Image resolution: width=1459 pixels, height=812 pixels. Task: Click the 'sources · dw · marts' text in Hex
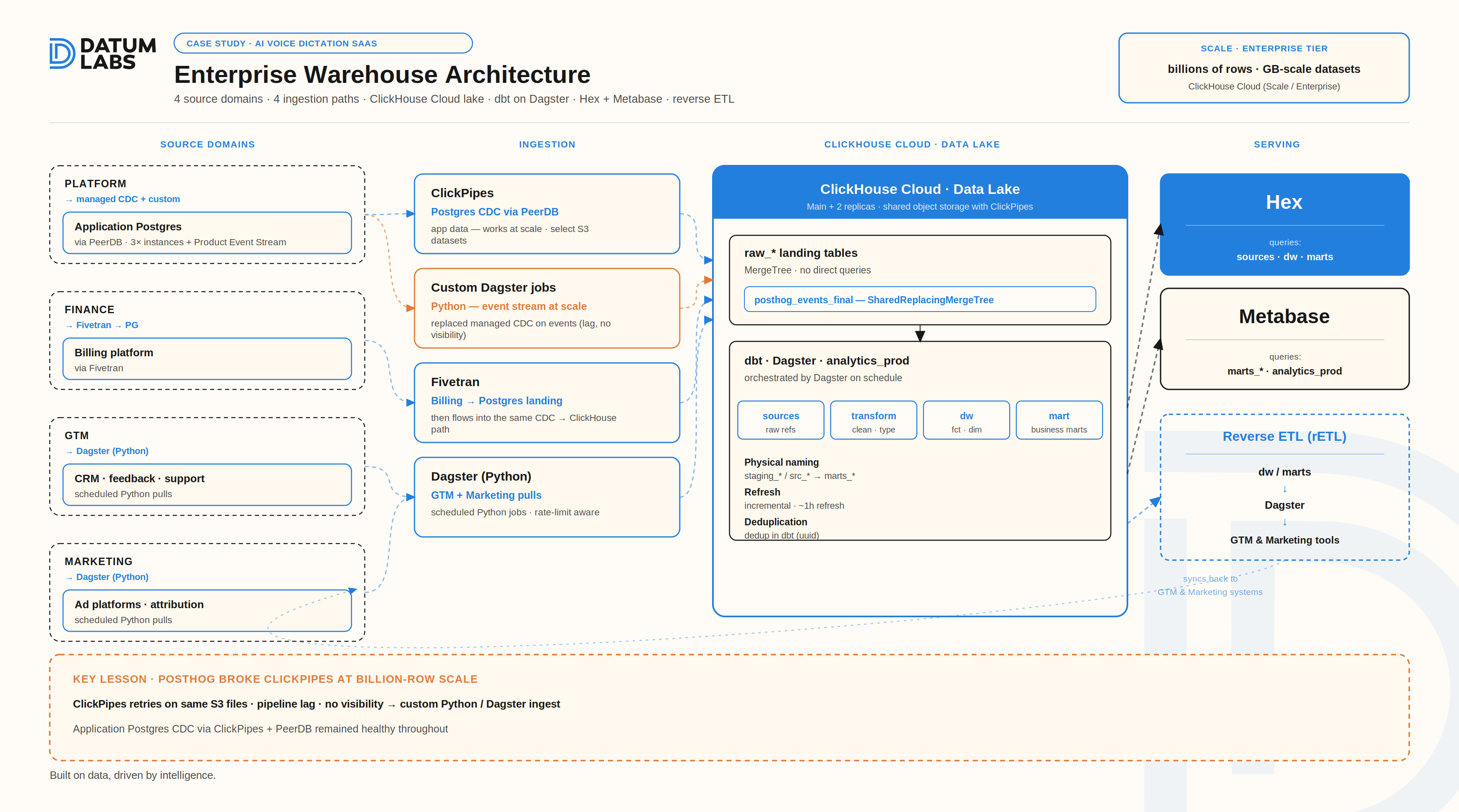tap(1284, 257)
